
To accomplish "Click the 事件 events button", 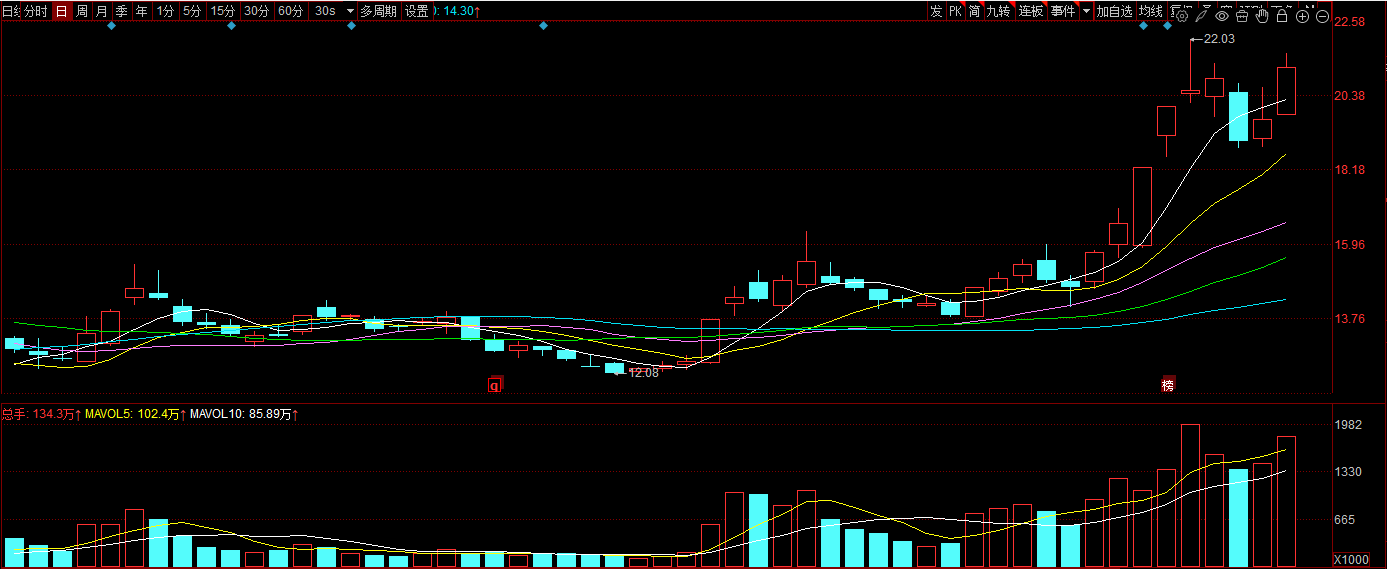I will coord(1063,11).
